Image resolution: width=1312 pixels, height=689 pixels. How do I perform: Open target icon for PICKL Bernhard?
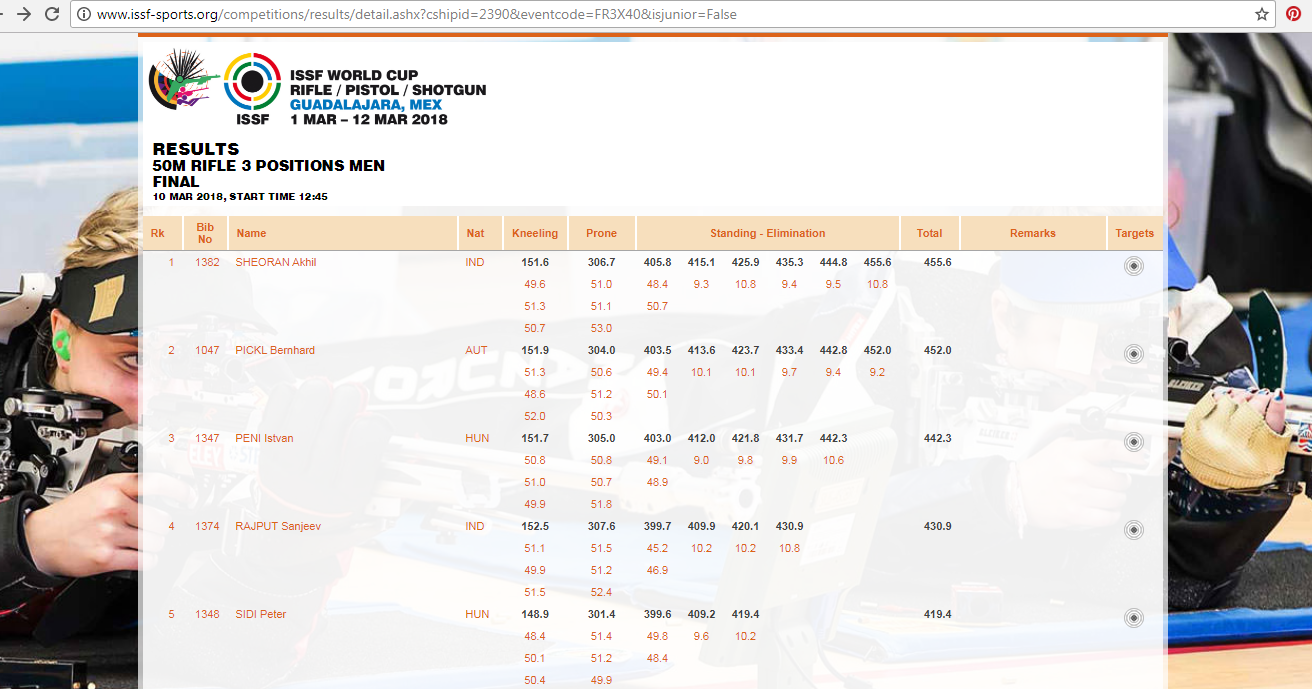tap(1133, 354)
